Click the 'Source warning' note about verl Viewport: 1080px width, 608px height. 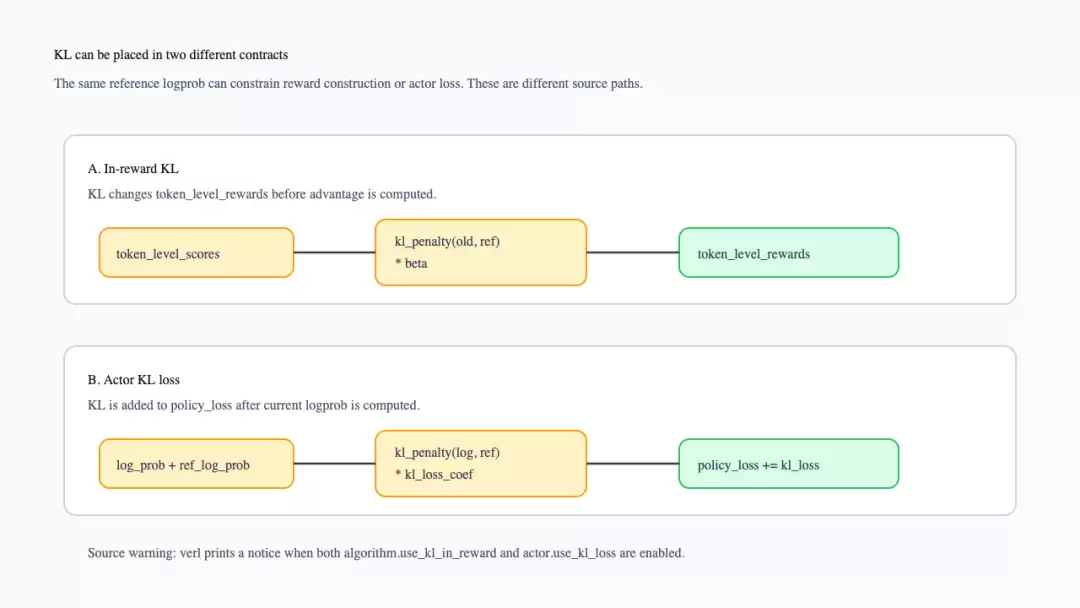tap(386, 553)
